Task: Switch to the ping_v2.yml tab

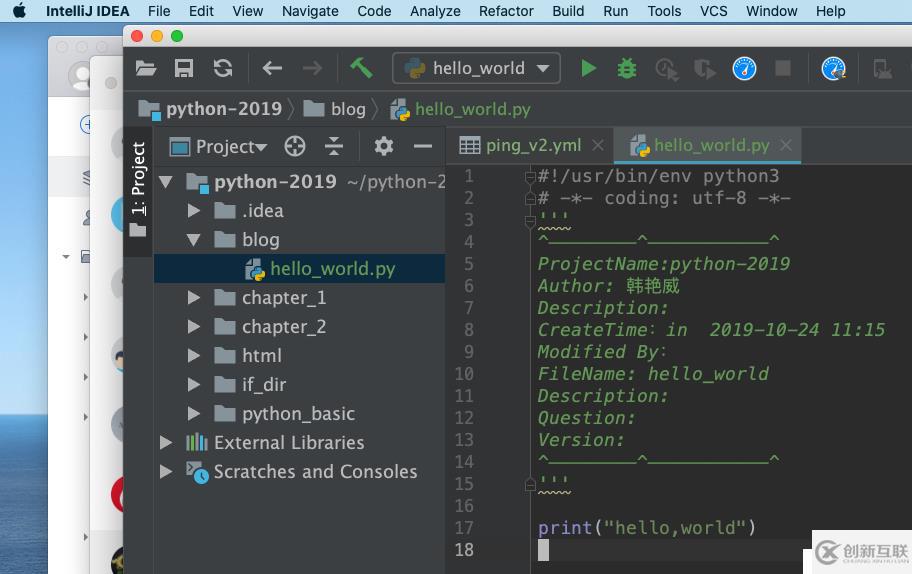Action: (x=529, y=145)
